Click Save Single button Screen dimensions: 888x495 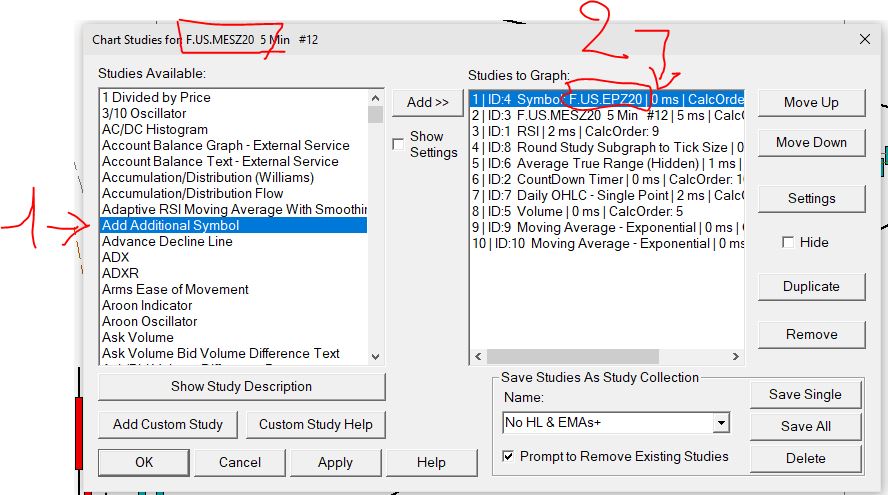(805, 394)
